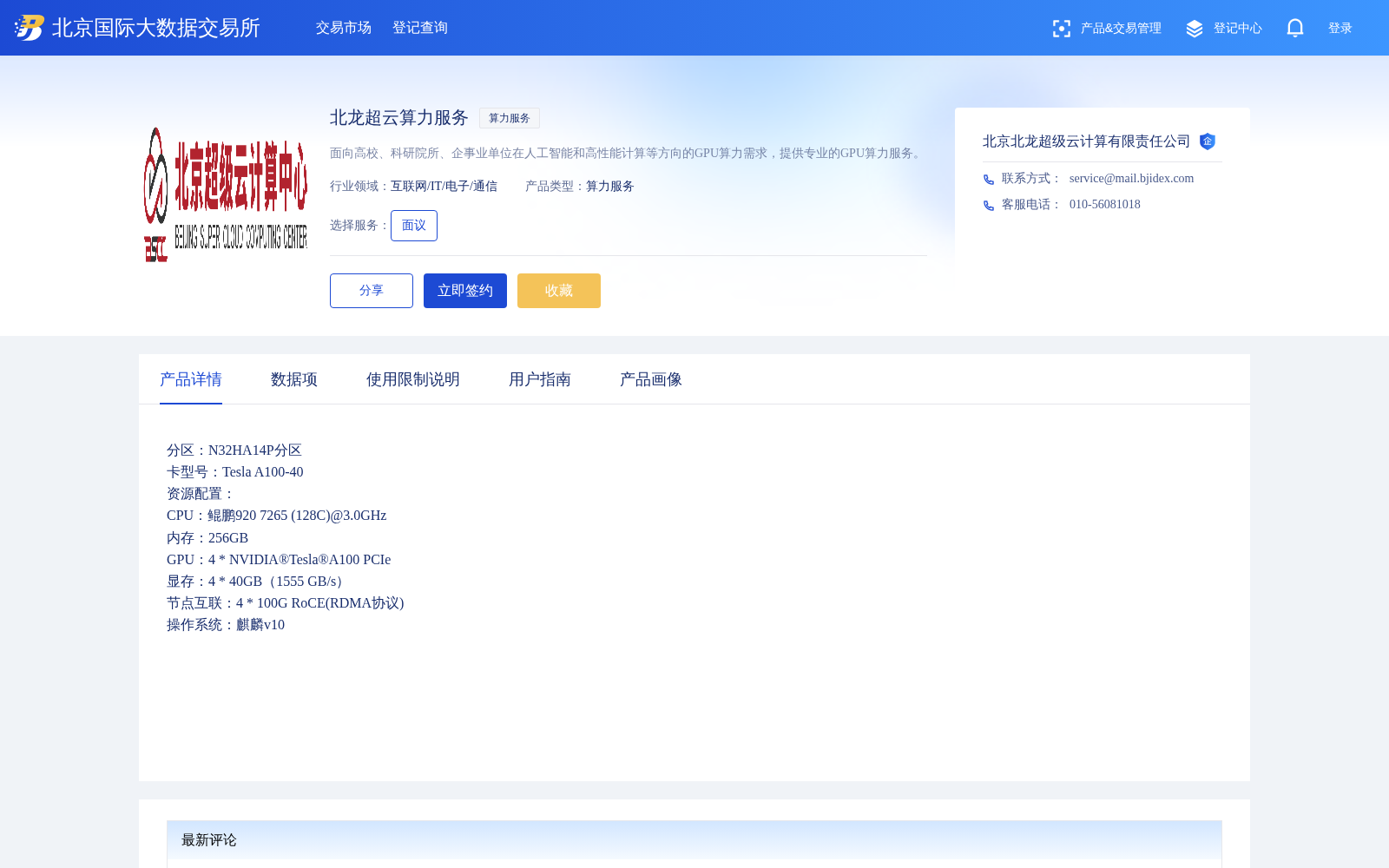Switch to the 用户指南 tab
Viewport: 1389px width, 868px height.
[x=540, y=379]
